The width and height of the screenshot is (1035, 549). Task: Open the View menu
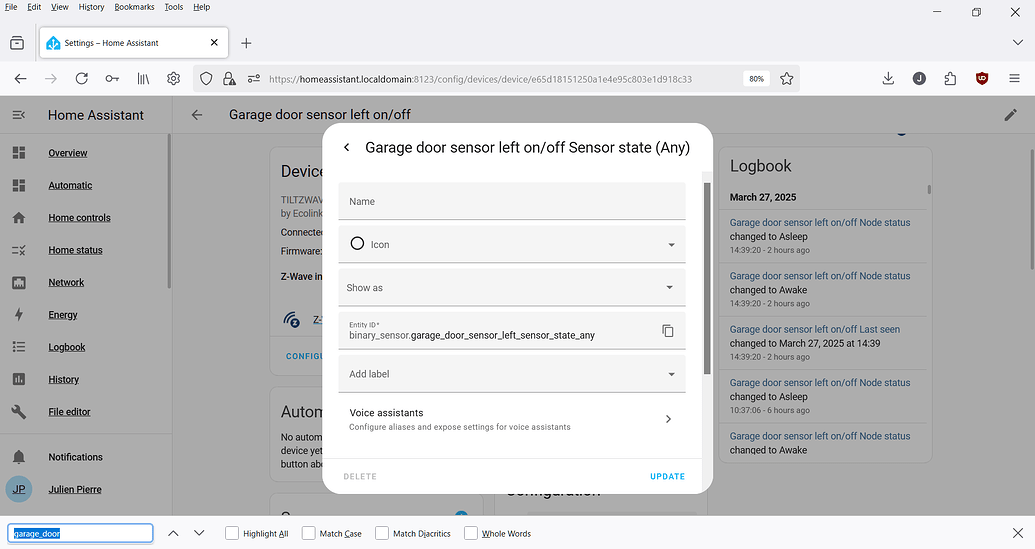coord(59,7)
